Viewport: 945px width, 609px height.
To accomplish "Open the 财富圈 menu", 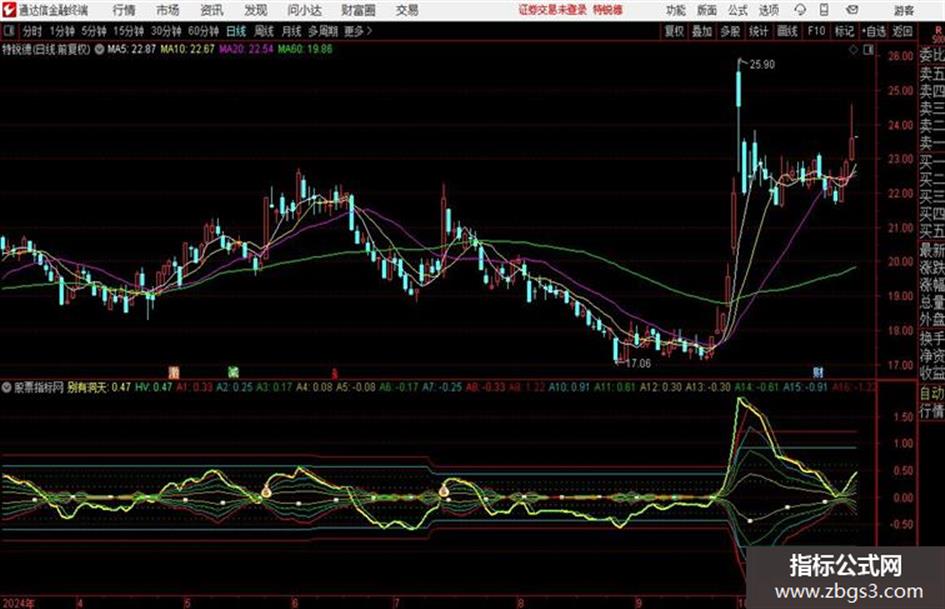I will 358,10.
